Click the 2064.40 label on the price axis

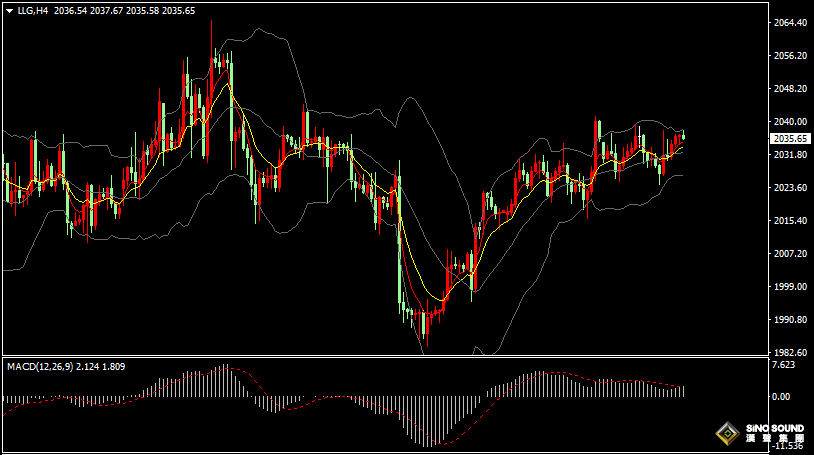click(x=790, y=23)
